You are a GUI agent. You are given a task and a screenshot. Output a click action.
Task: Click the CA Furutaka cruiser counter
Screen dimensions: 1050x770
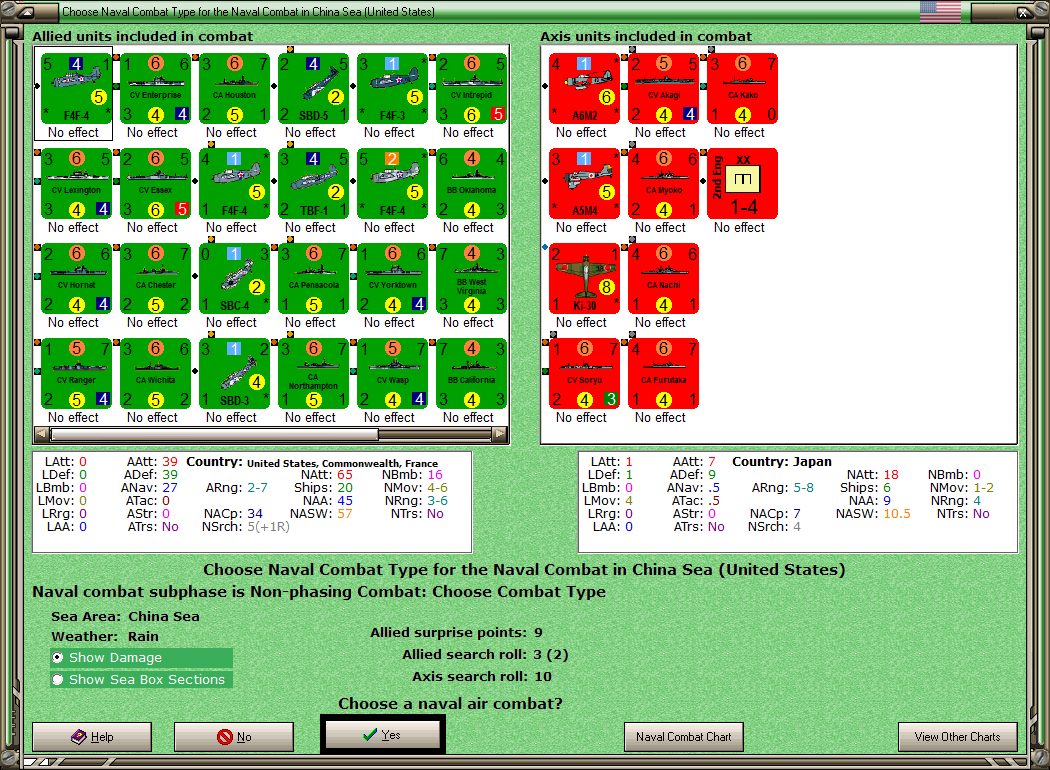664,374
